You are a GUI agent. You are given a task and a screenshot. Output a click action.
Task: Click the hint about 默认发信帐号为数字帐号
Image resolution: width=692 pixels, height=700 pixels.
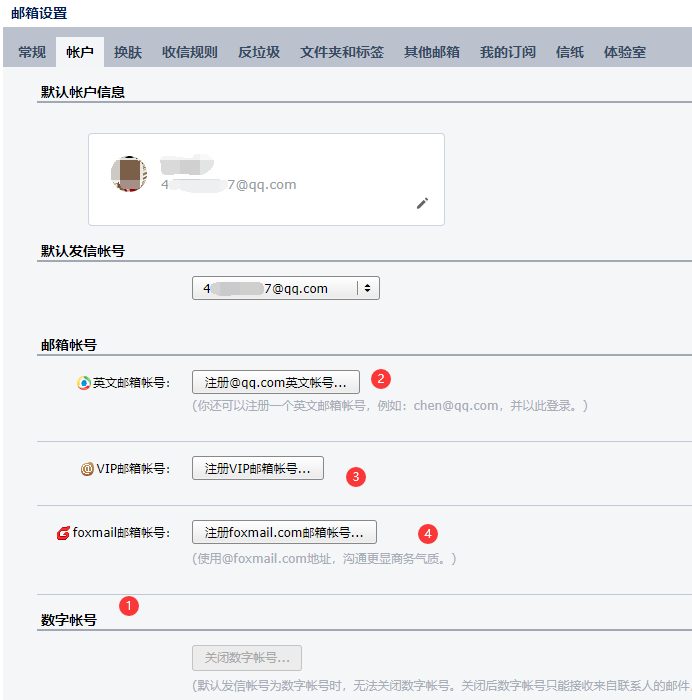click(442, 686)
